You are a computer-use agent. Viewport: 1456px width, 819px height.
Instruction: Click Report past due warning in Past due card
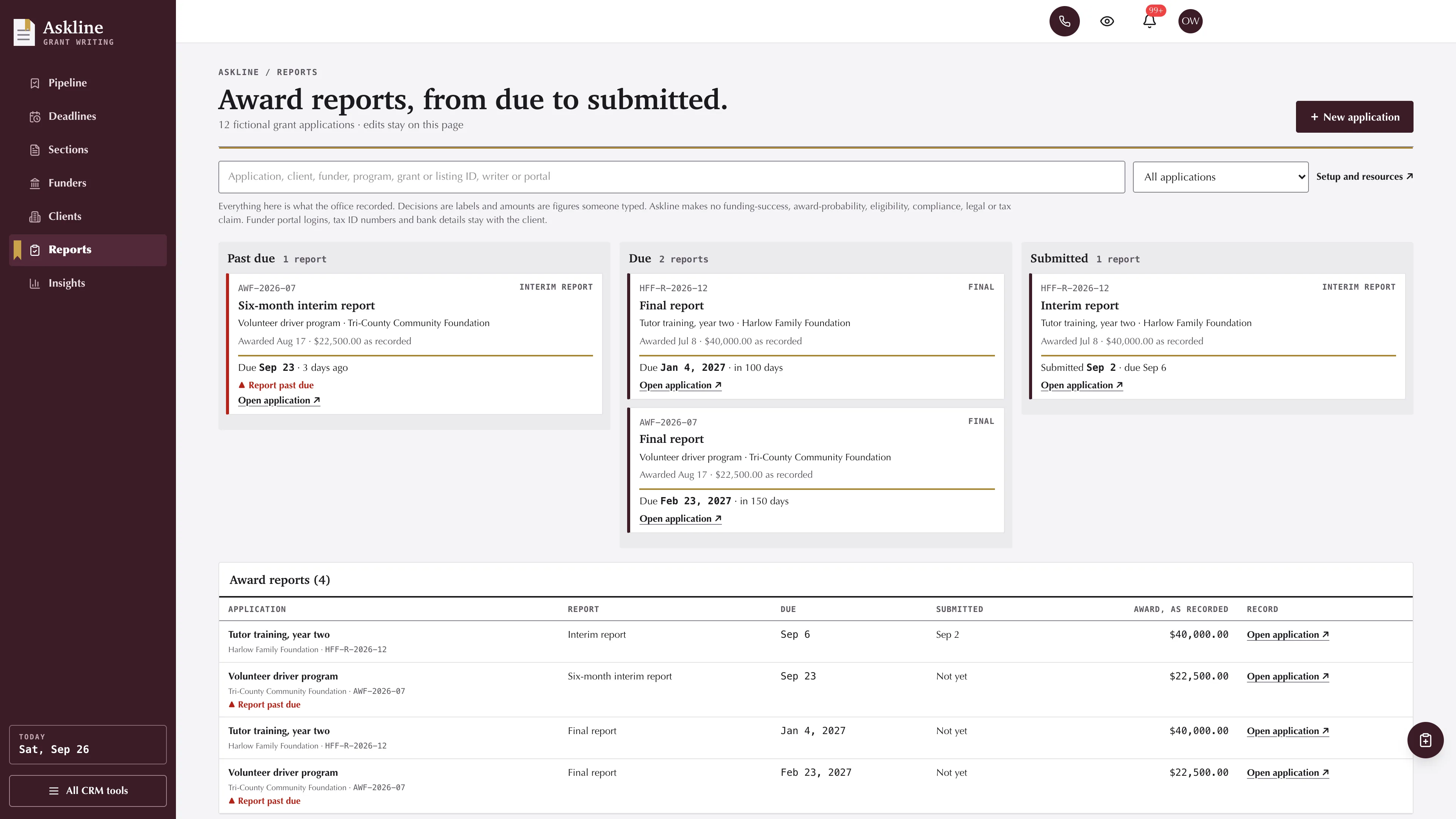click(x=276, y=385)
